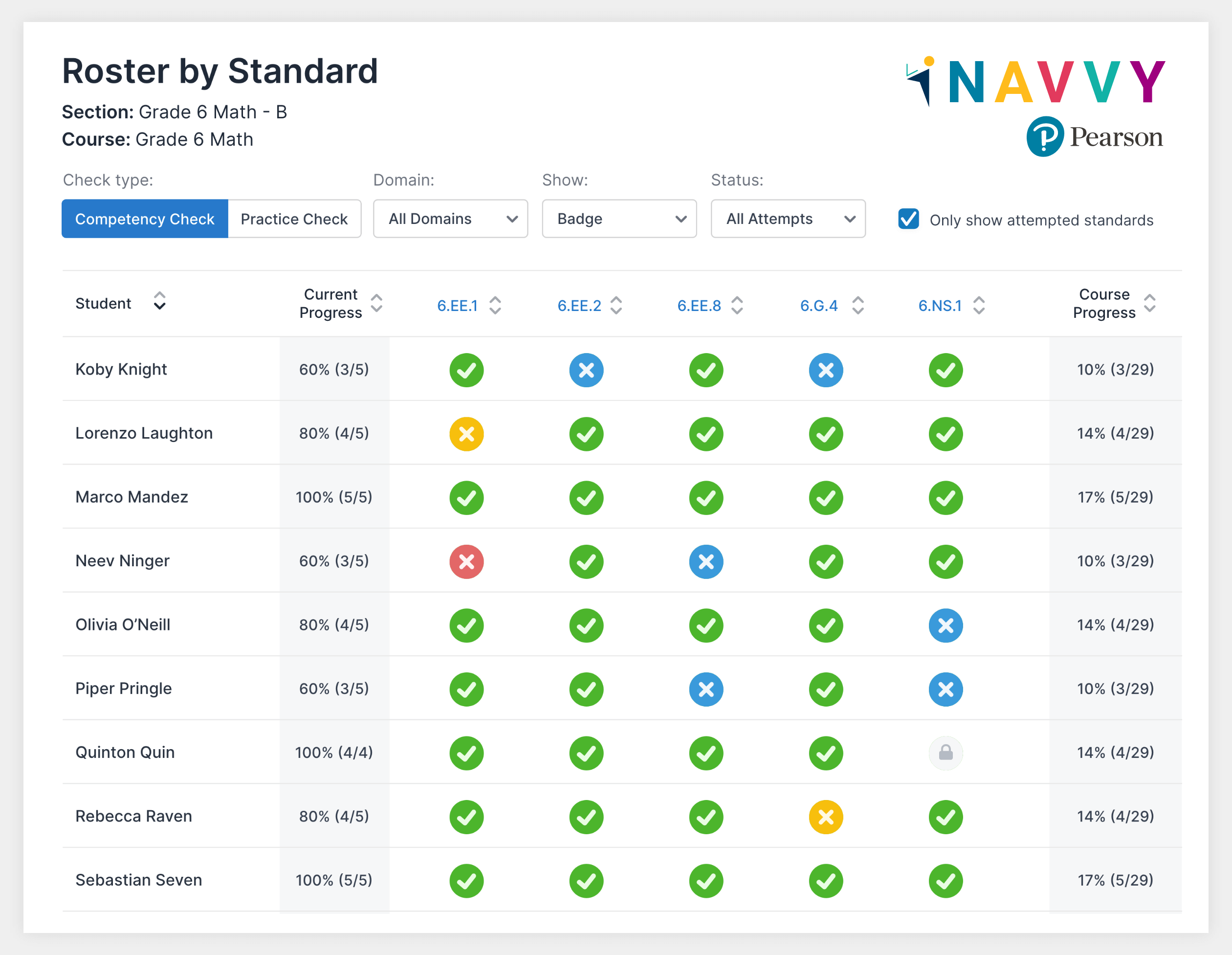Open the All Domains dropdown
The width and height of the screenshot is (1232, 955).
(450, 219)
